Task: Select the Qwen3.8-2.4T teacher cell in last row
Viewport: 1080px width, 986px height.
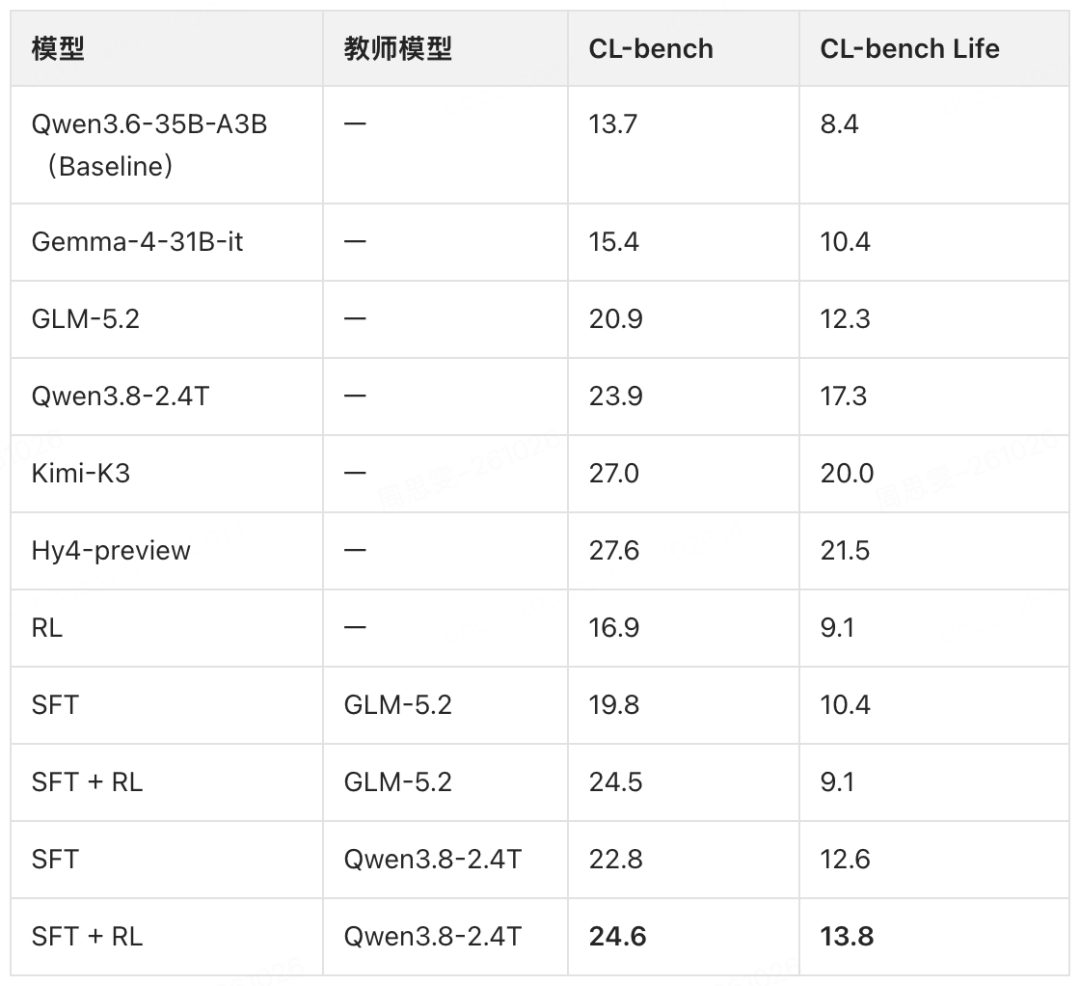Action: point(445,936)
